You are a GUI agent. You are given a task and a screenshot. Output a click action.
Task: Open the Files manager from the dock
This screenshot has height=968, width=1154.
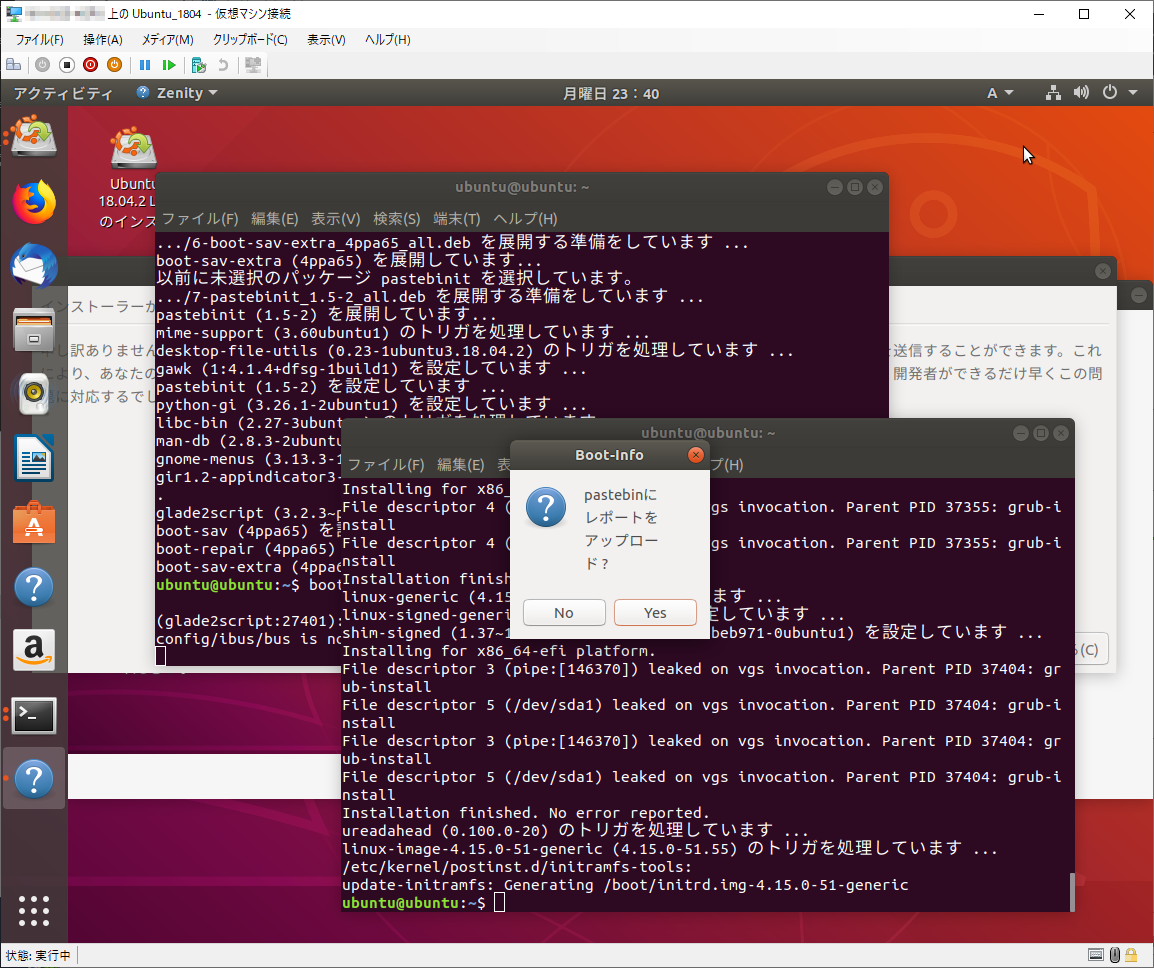coord(34,330)
